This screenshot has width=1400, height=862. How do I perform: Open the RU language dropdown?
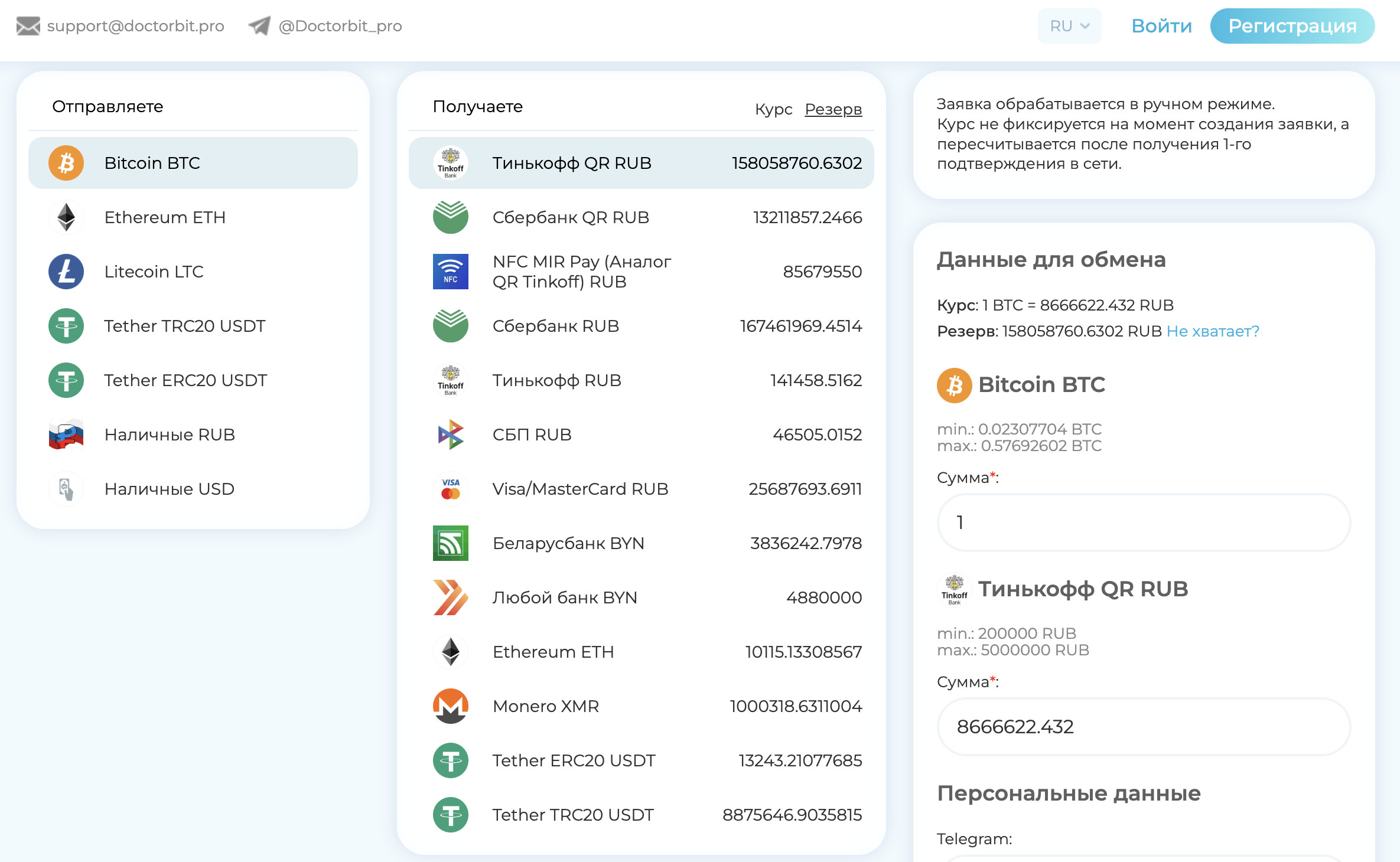(x=1069, y=26)
